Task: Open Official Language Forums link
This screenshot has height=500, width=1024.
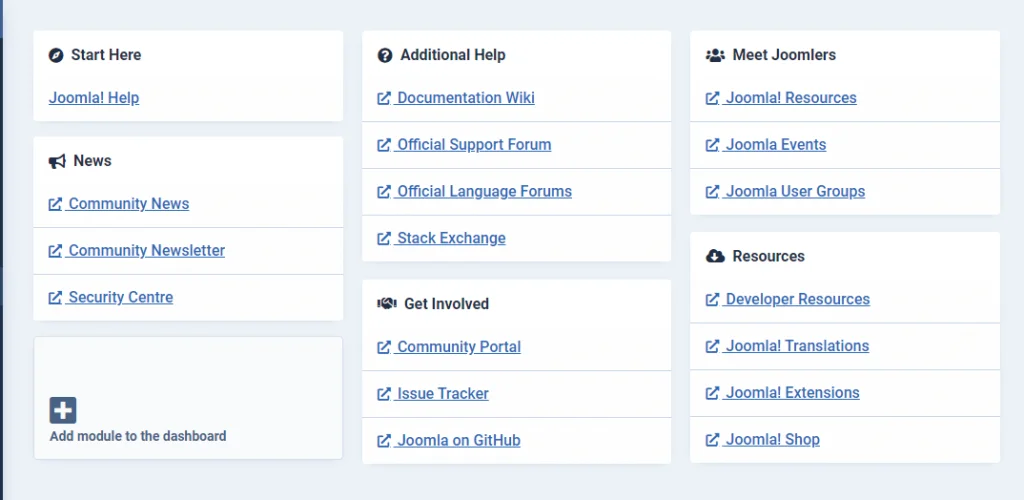Action: 475,192
